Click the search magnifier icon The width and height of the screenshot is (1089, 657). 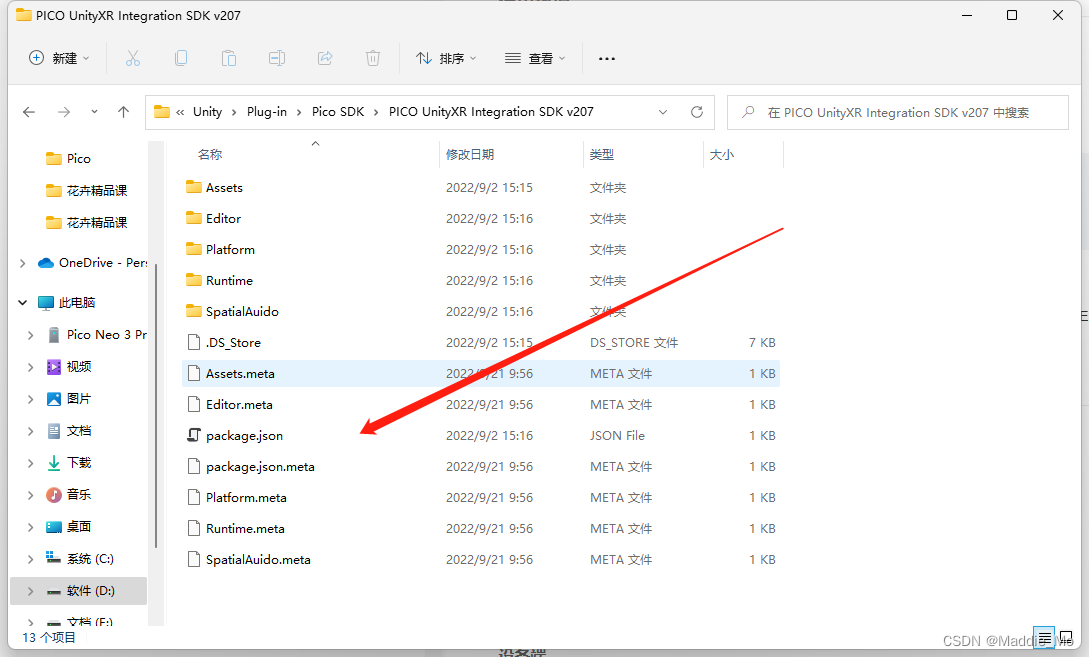click(x=748, y=112)
